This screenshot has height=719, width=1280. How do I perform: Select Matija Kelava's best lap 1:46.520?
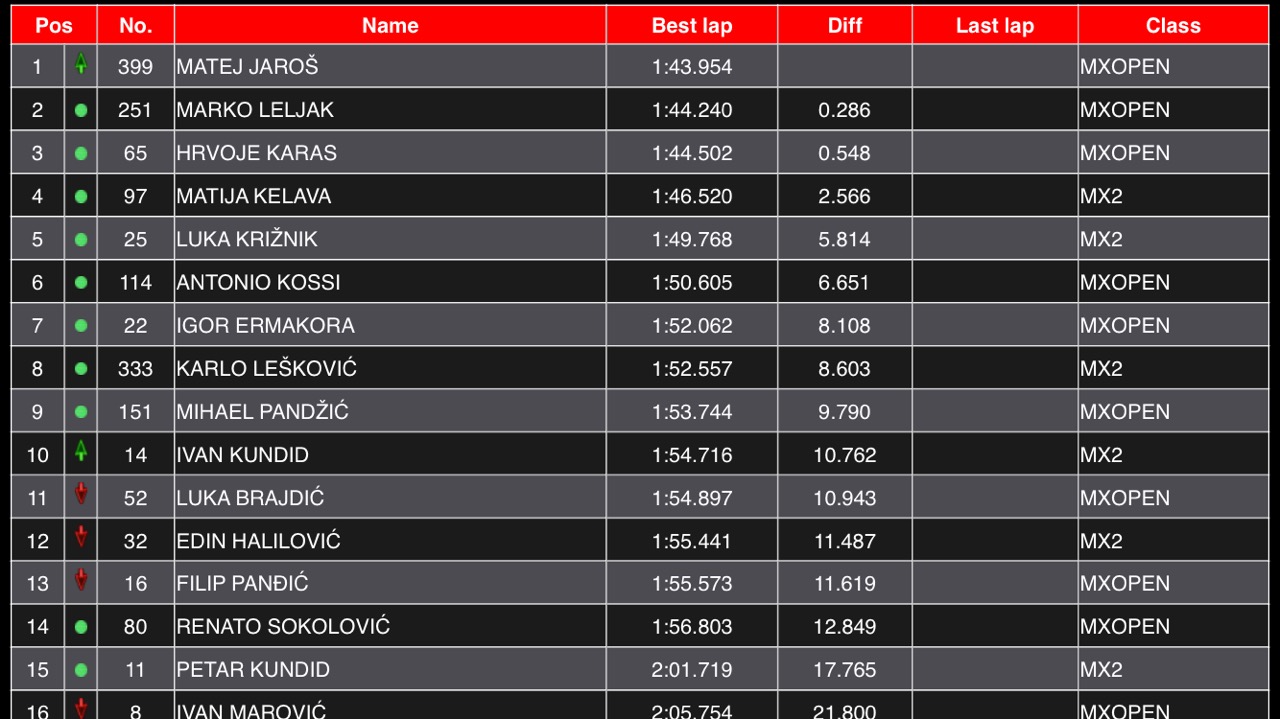point(692,196)
